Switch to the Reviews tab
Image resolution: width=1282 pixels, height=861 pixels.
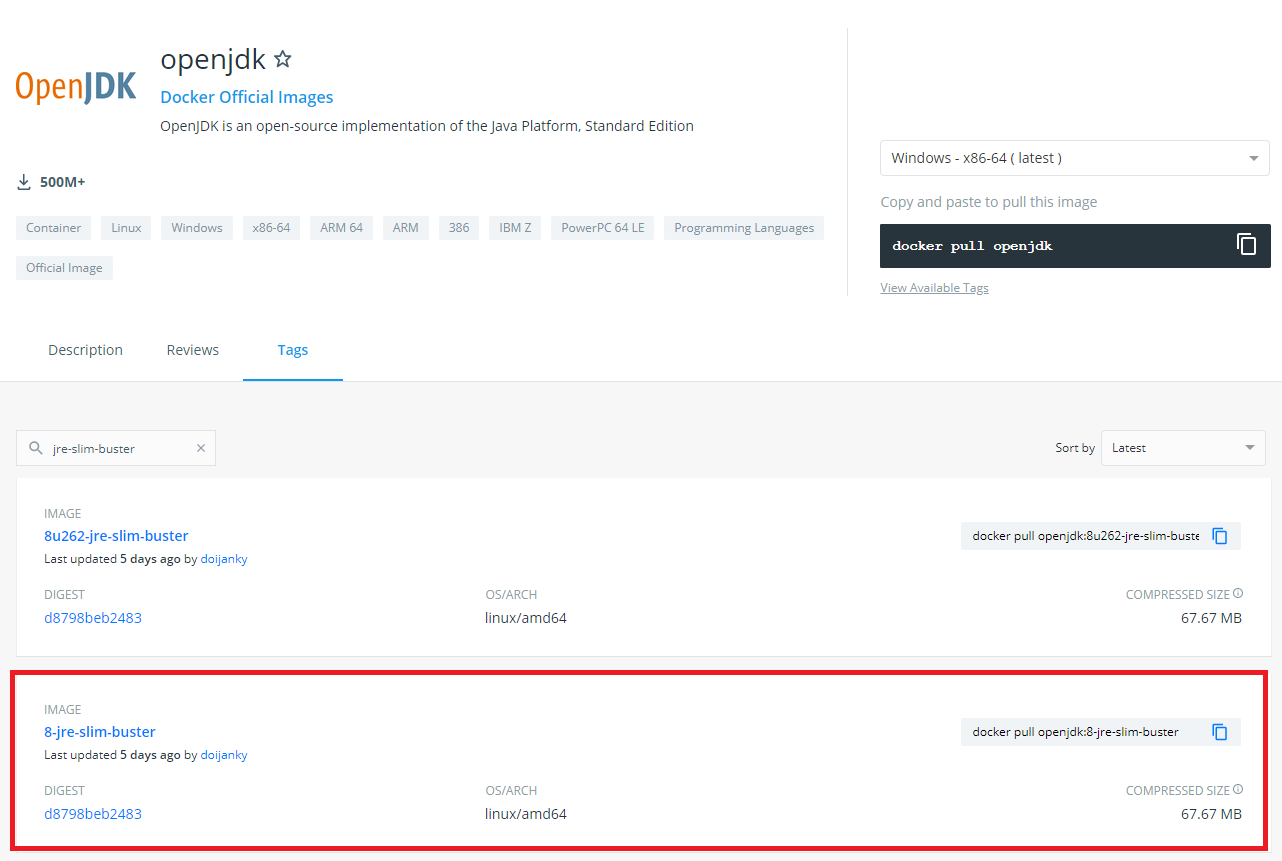tap(193, 350)
